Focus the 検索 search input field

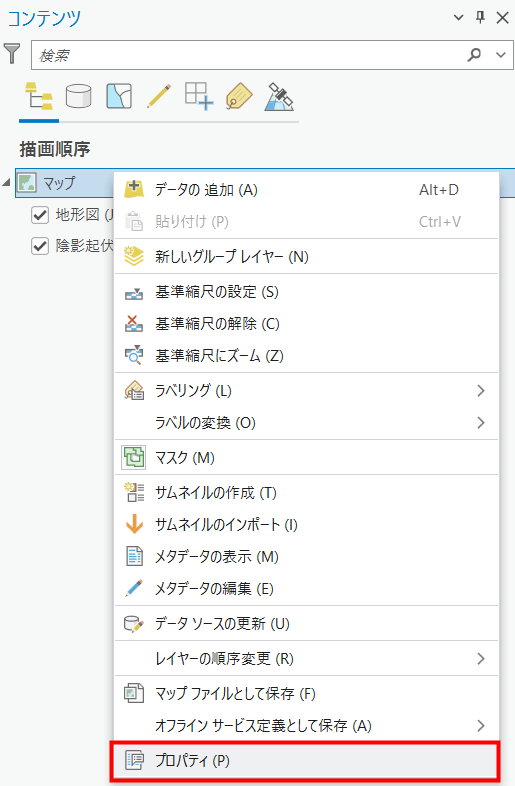click(248, 55)
